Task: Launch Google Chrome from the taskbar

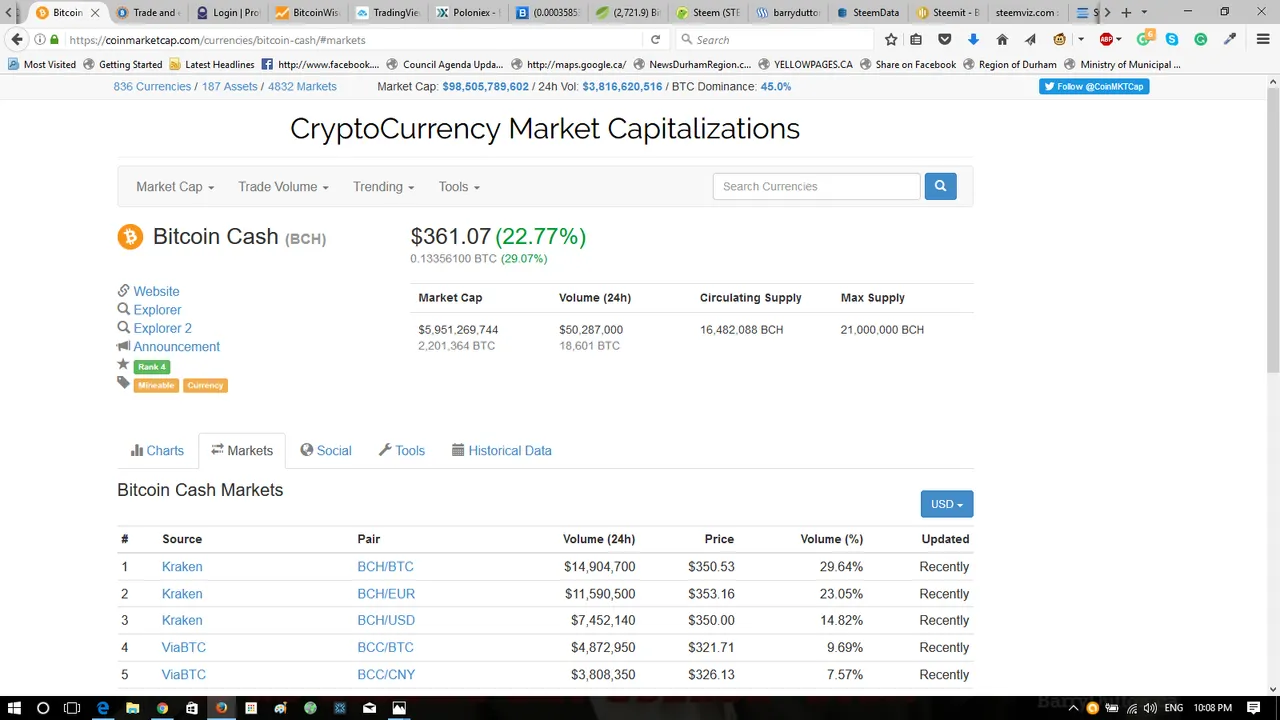Action: pyautogui.click(x=162, y=708)
